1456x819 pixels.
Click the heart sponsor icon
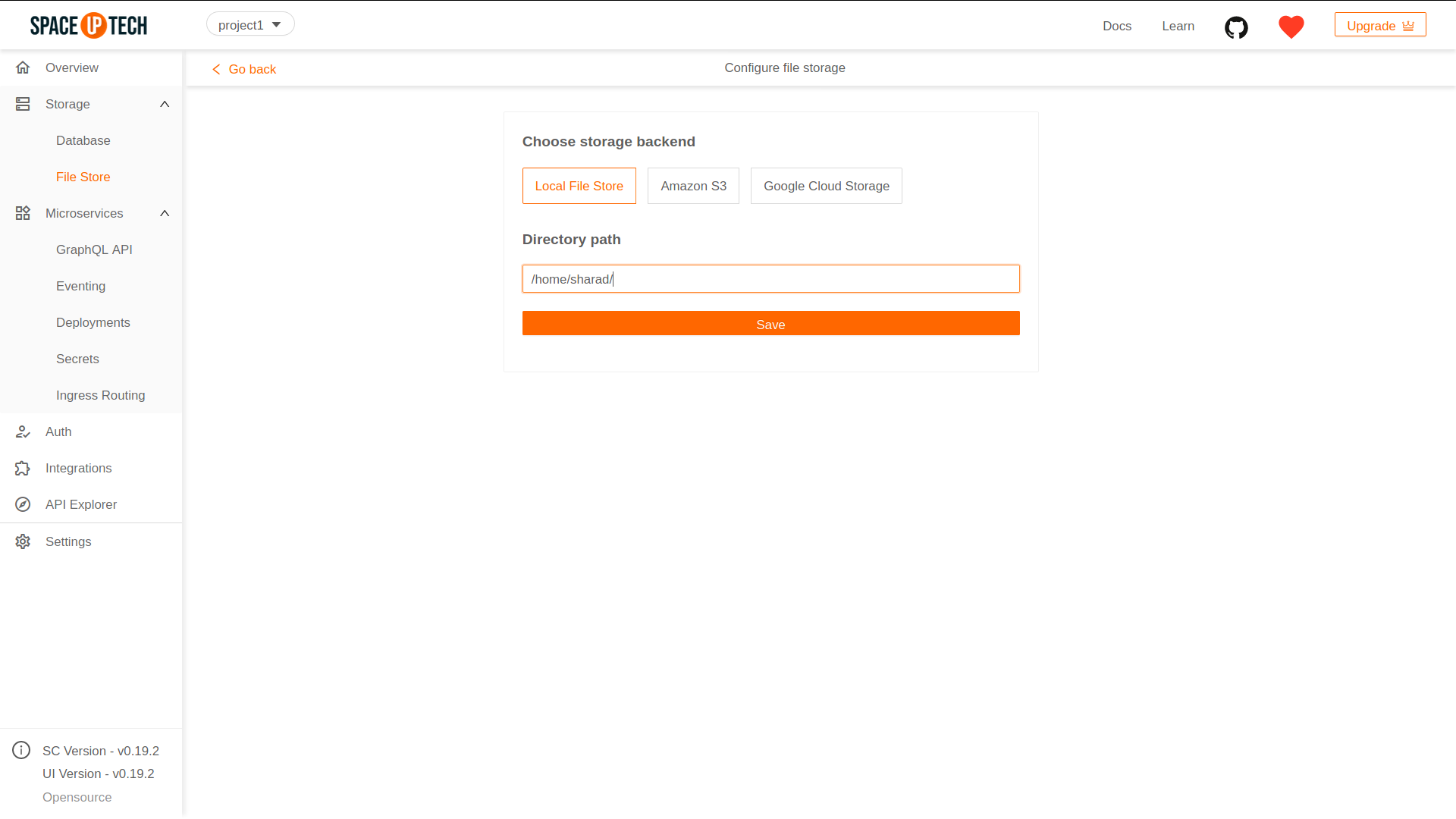[1291, 27]
